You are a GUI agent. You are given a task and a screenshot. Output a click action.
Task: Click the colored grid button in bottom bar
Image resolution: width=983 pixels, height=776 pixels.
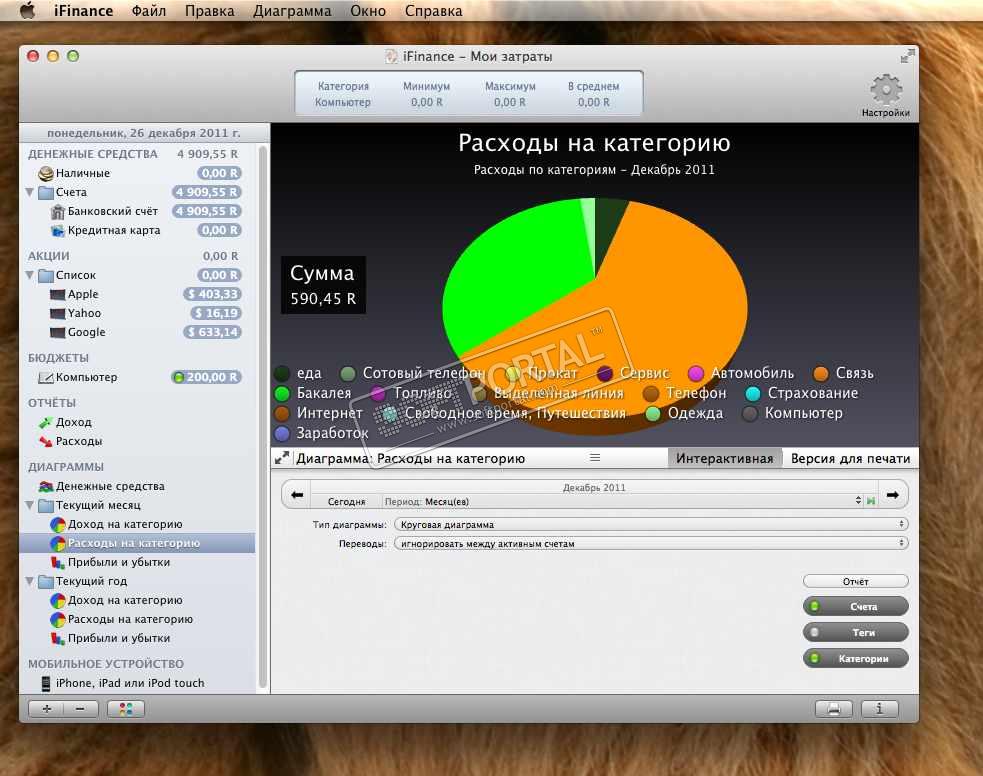[126, 709]
